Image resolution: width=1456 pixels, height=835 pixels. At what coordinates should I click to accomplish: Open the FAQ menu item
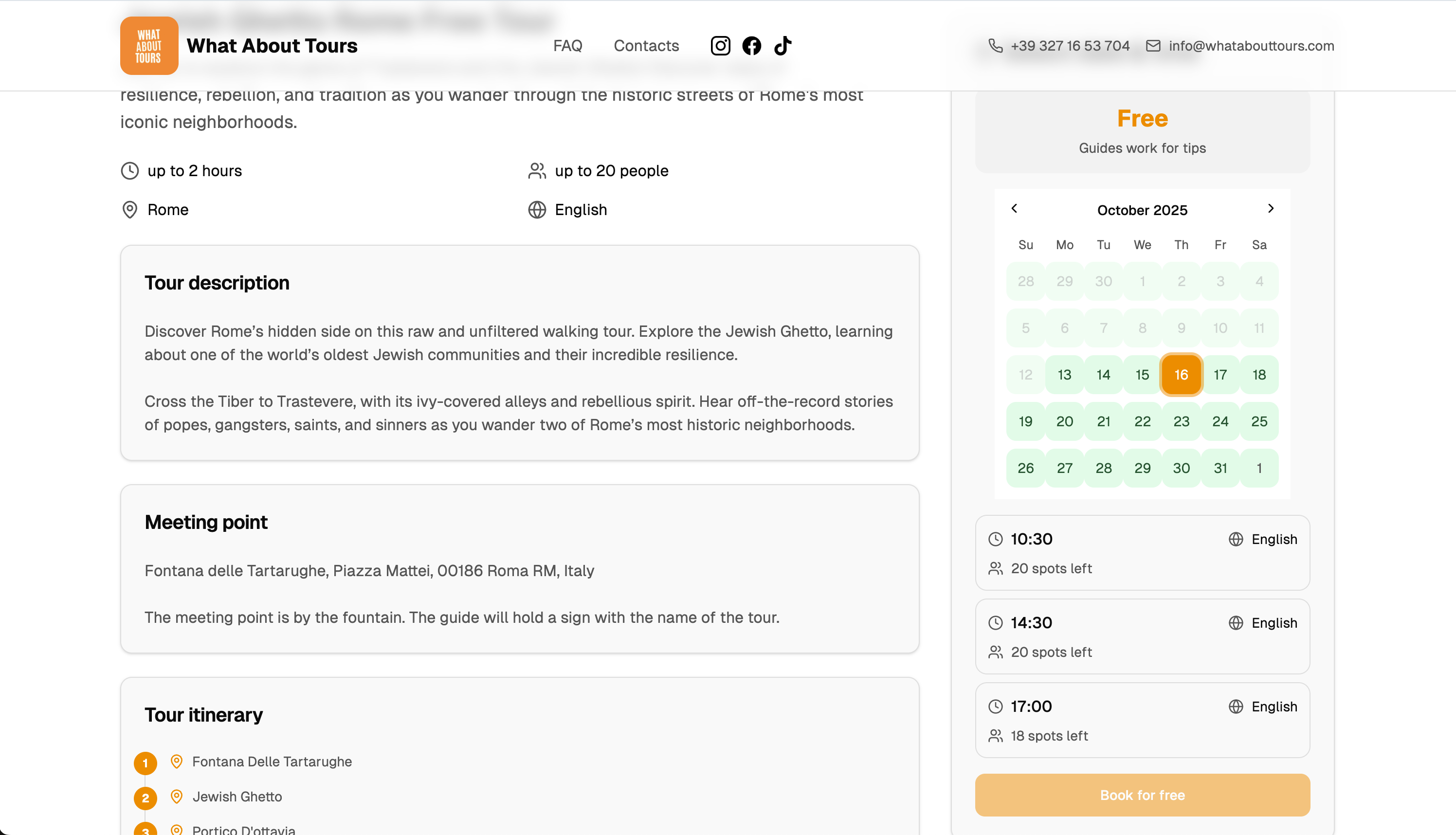pos(567,46)
